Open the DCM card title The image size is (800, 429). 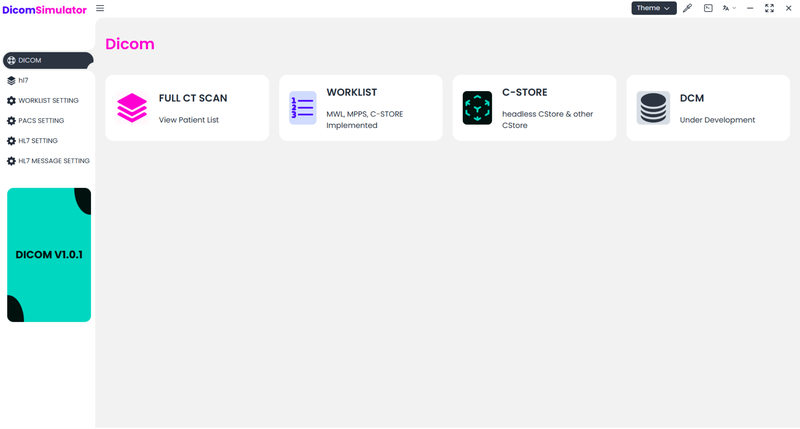click(x=692, y=98)
